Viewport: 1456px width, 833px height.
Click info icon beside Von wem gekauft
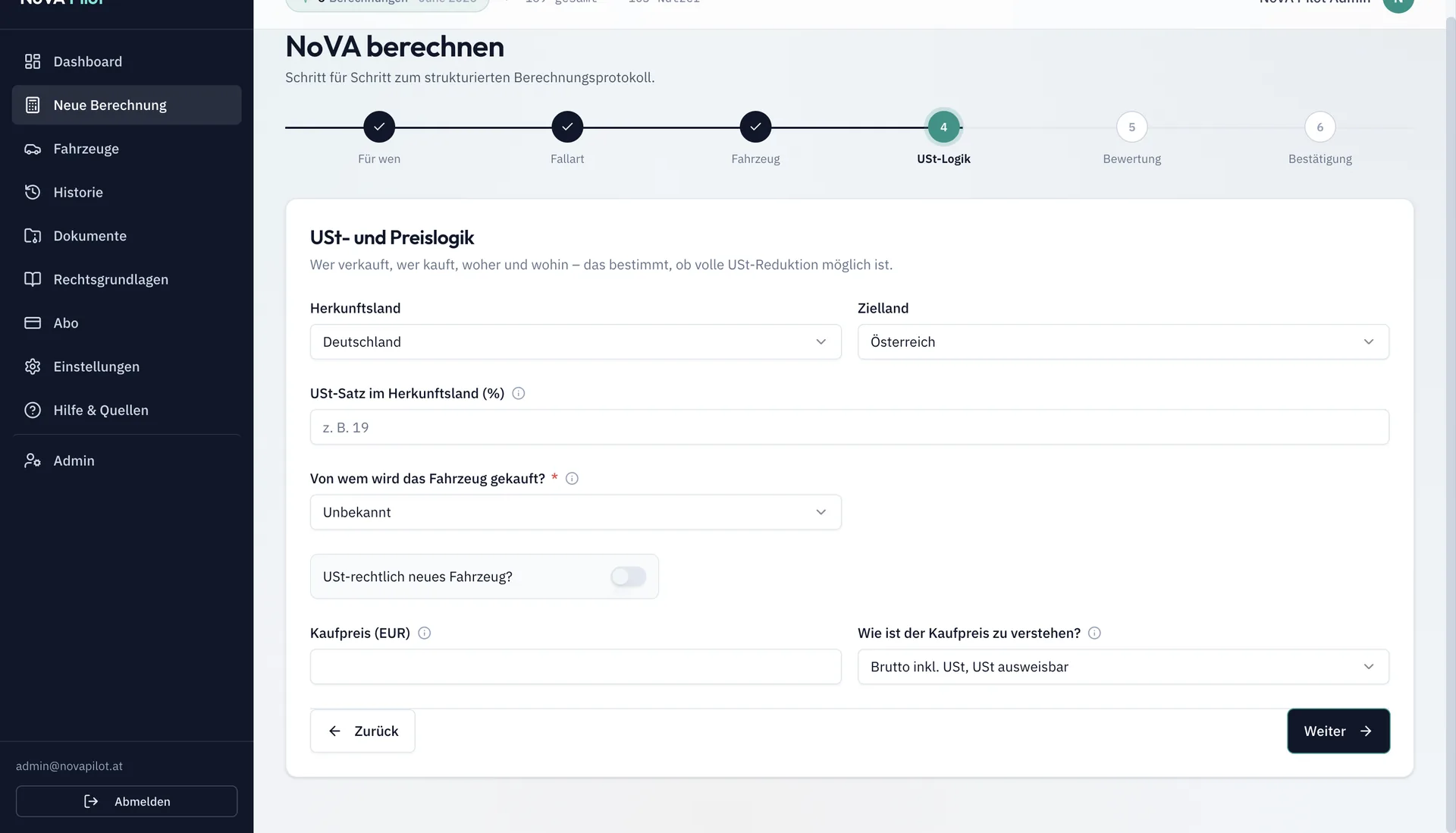573,479
